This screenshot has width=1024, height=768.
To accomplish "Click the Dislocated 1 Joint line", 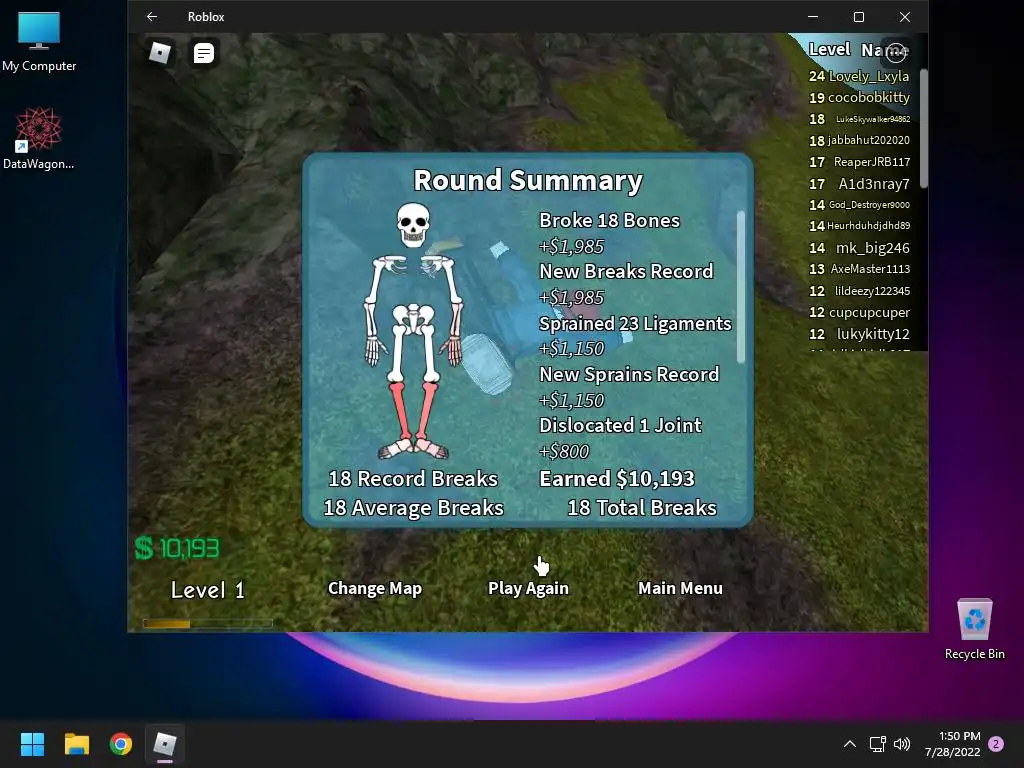I will pos(620,426).
